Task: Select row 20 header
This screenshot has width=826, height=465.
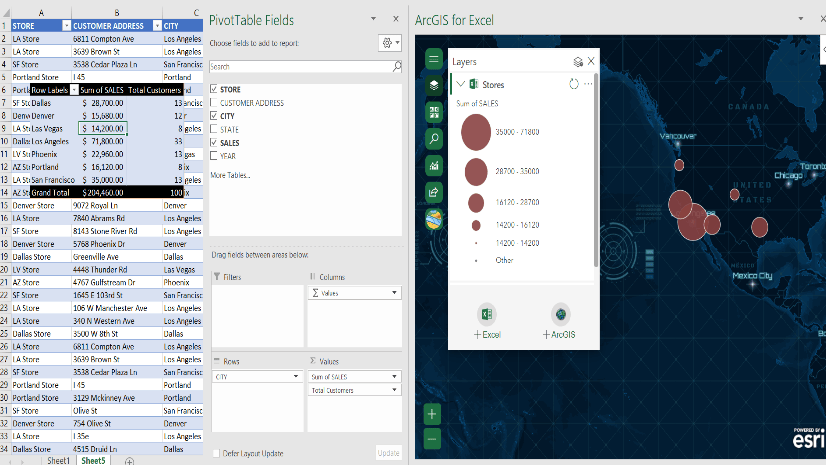Action: tap(5, 270)
